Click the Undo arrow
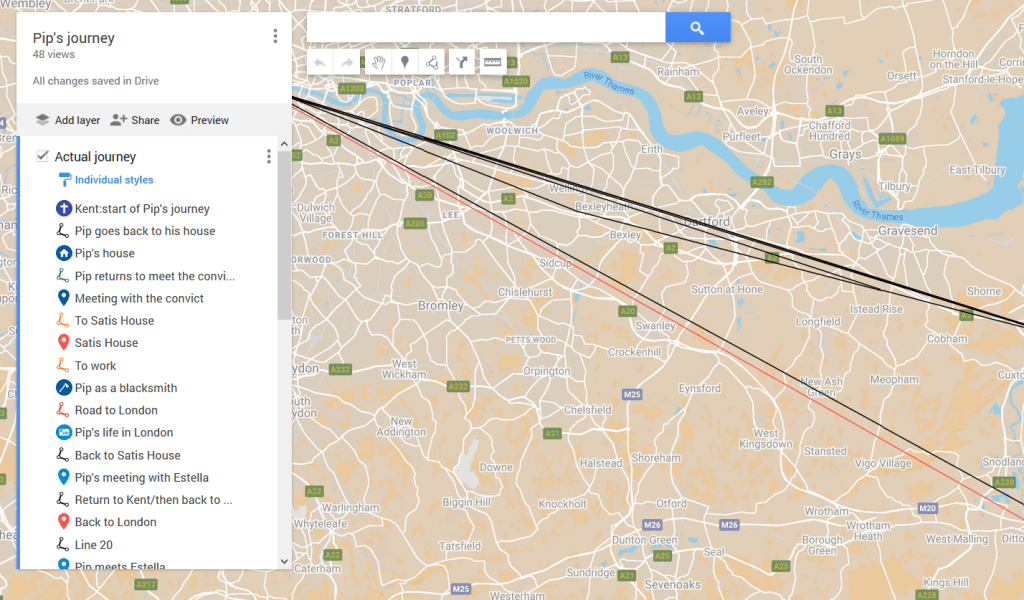This screenshot has height=600, width=1024. (x=320, y=63)
